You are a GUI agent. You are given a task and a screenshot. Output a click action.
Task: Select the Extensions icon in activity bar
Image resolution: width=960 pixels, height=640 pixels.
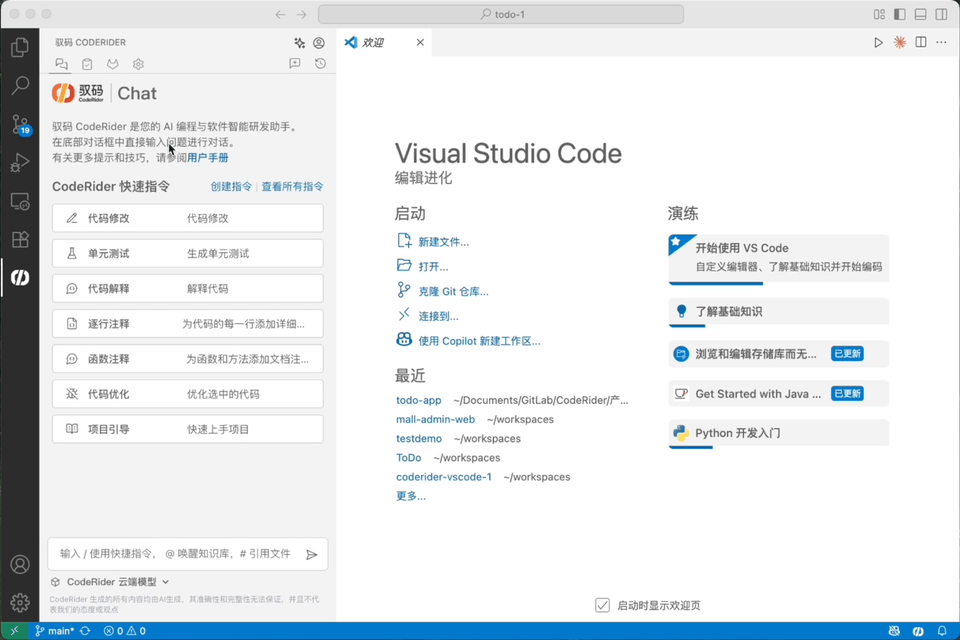21,239
